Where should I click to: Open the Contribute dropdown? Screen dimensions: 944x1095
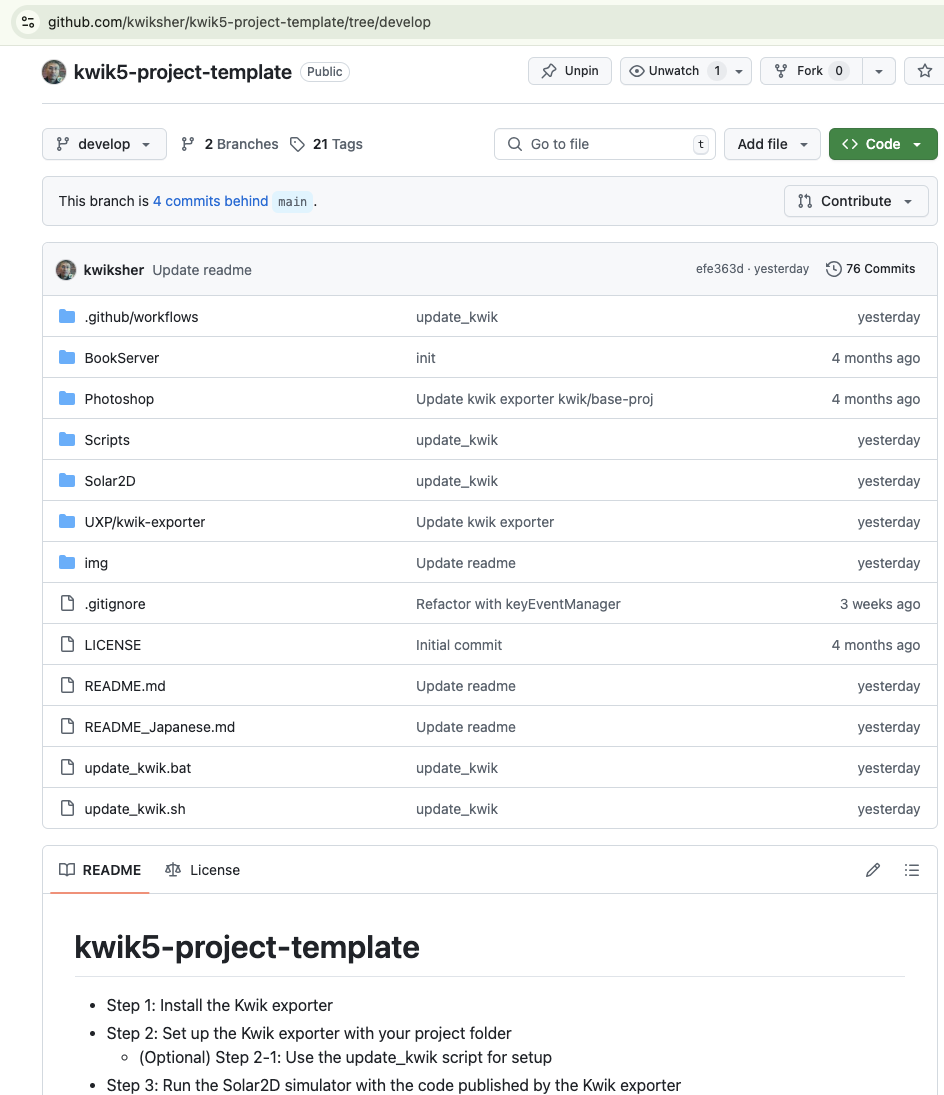(856, 201)
